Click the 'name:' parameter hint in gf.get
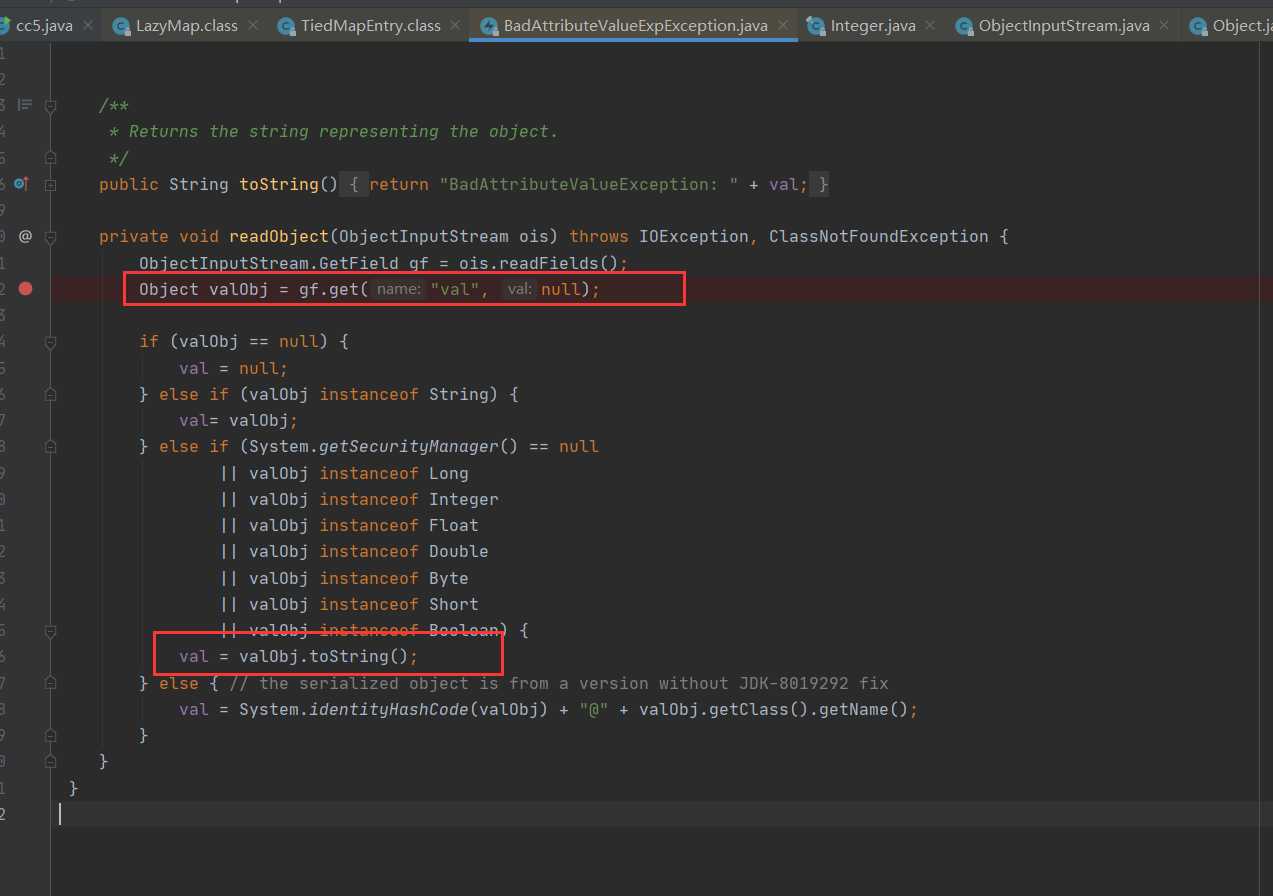The image size is (1273, 896). coord(400,289)
